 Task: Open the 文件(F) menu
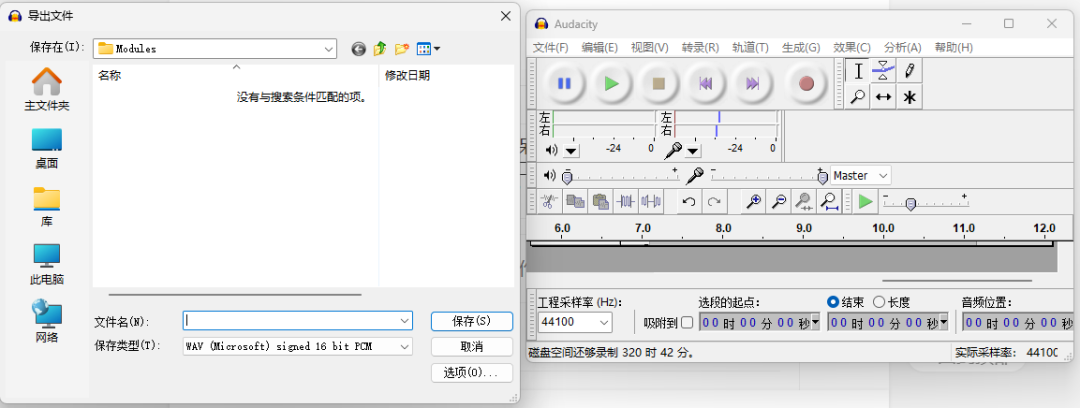[x=551, y=48]
